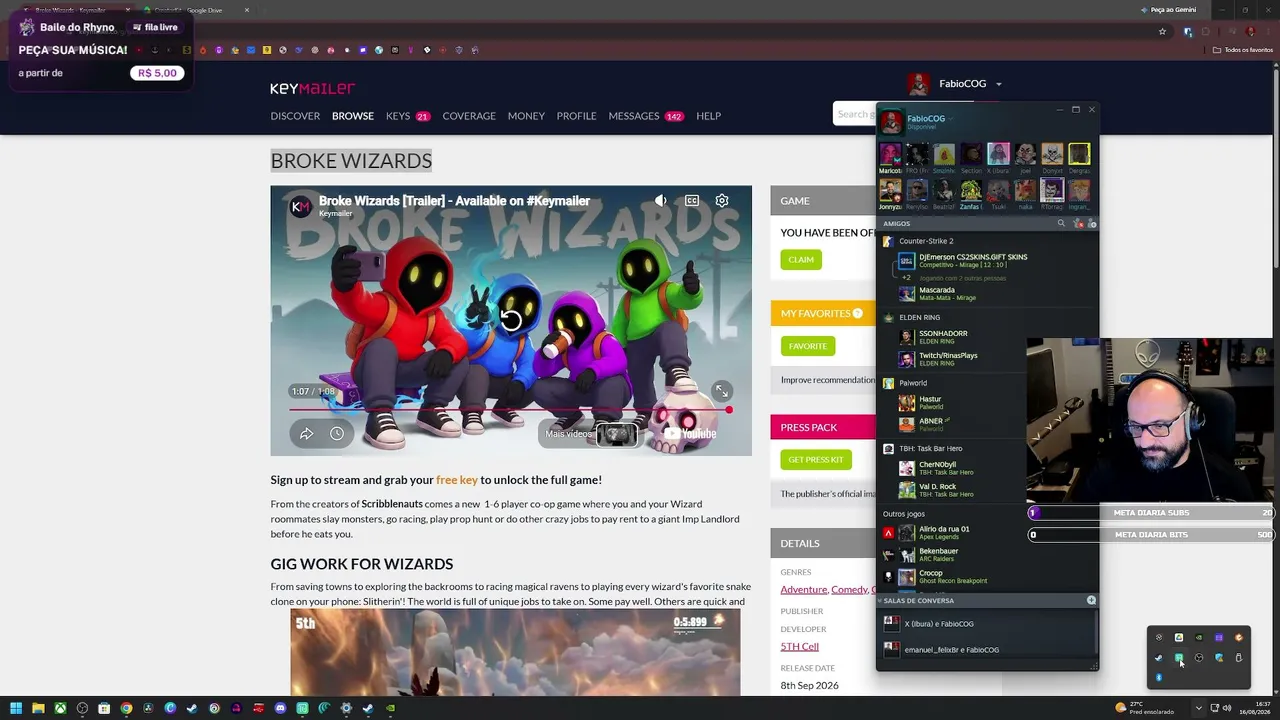
Task: Click the GET PRESS KIT button
Action: point(816,460)
